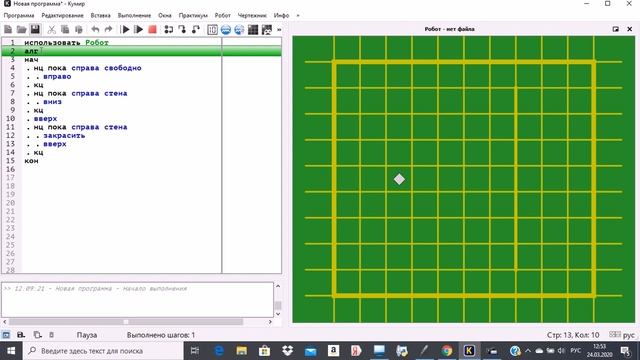The width and height of the screenshot is (640, 360).
Task: Open the Windows Start menu
Action: tap(11, 351)
